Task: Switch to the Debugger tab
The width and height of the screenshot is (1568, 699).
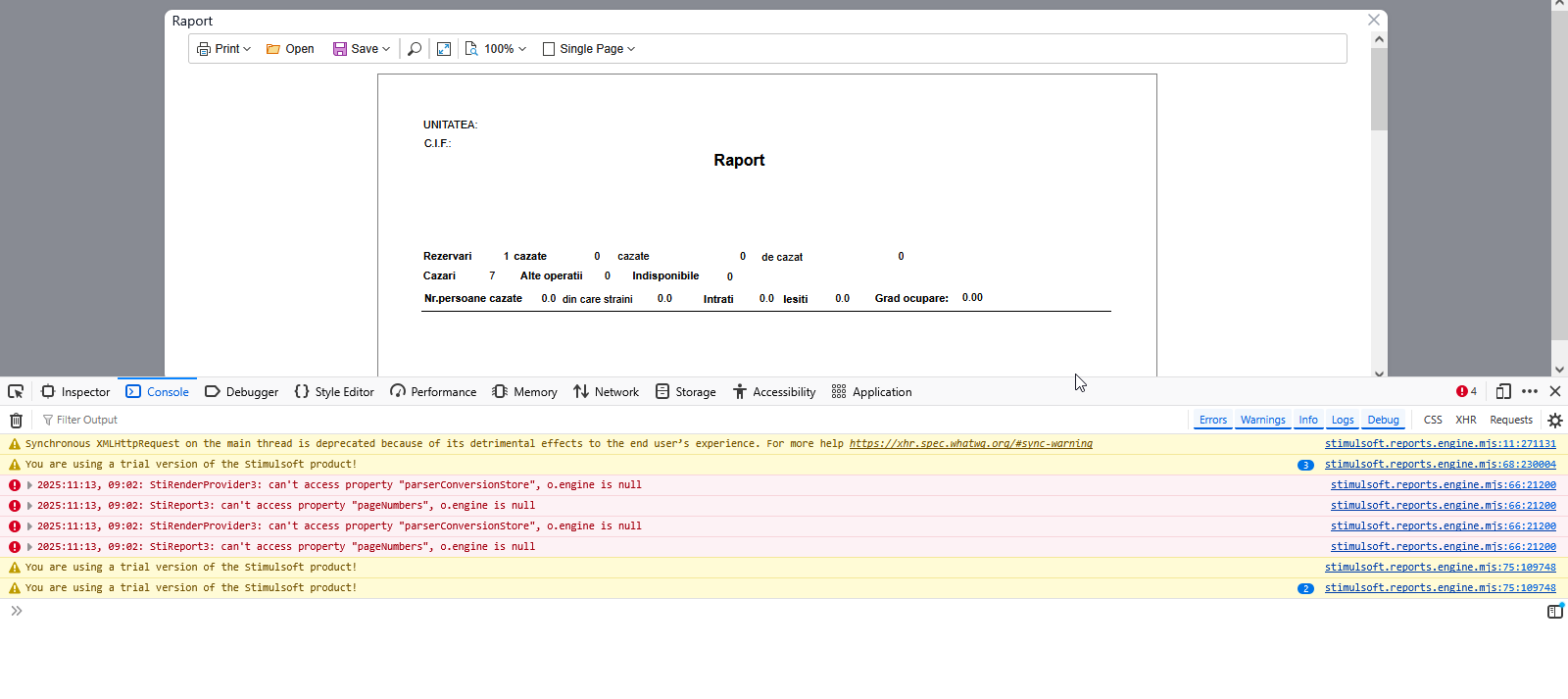Action: pos(241,392)
